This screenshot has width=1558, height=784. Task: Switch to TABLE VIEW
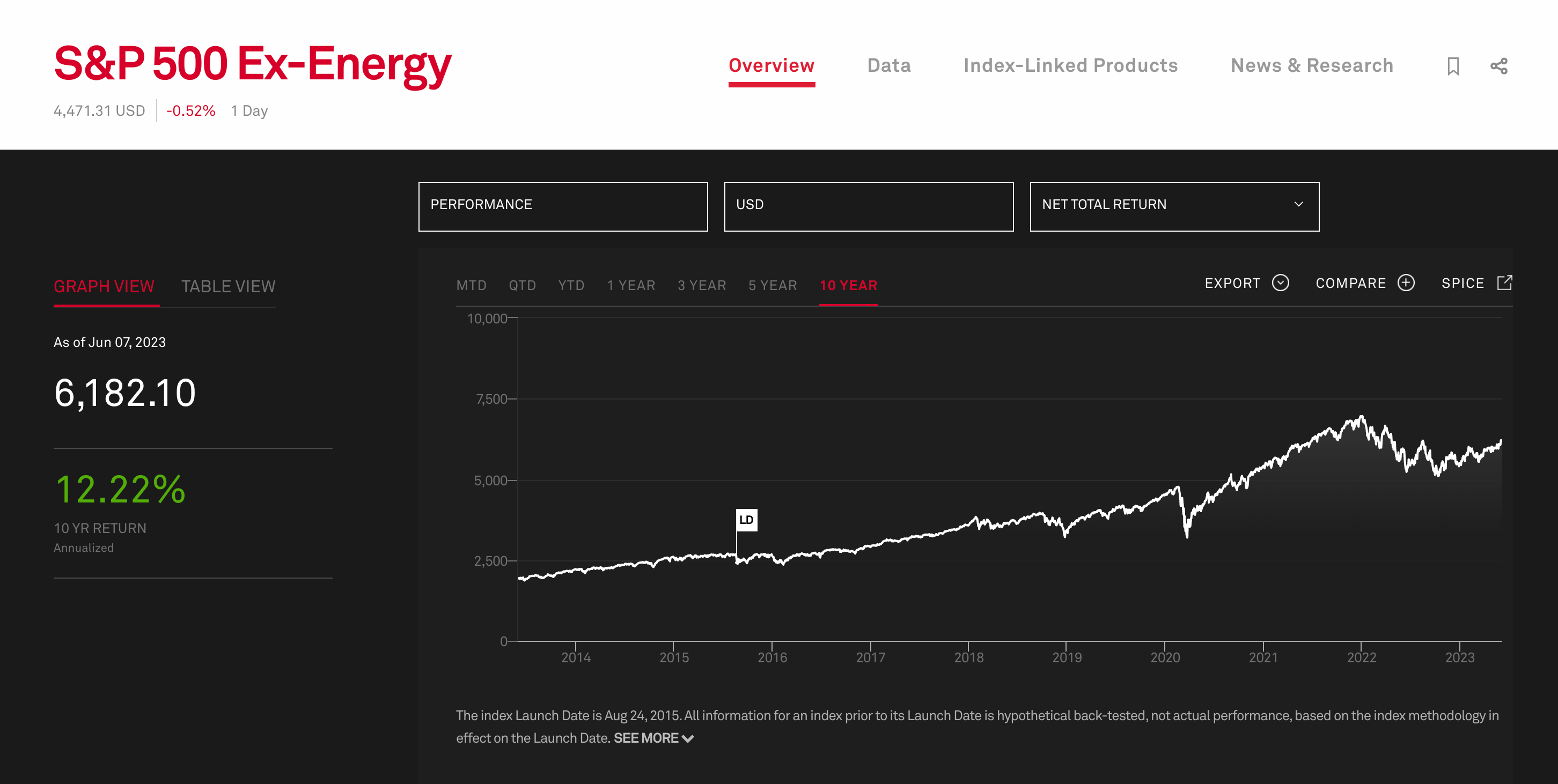[x=229, y=286]
